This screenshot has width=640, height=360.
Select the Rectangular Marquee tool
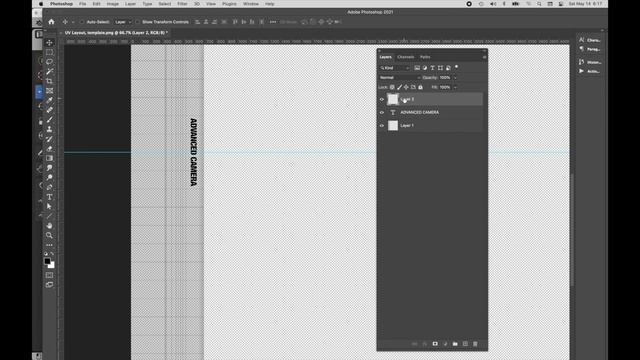click(49, 52)
